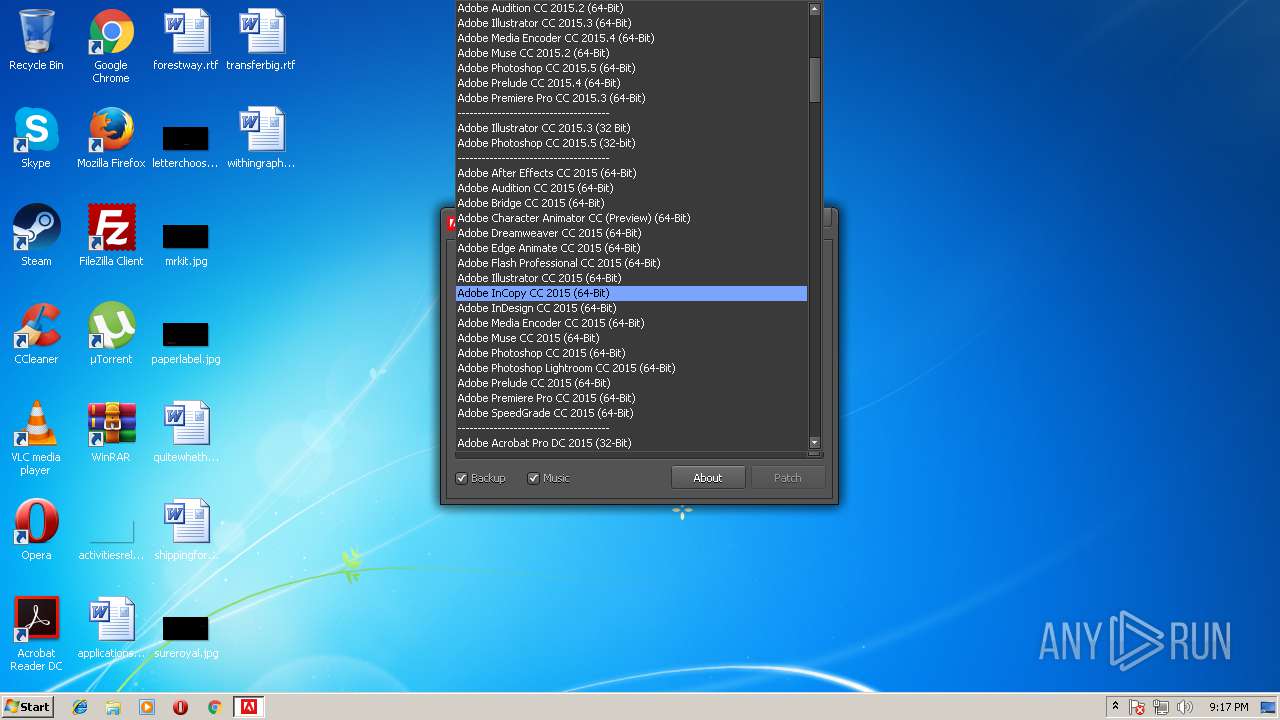This screenshot has width=1280, height=720.
Task: Select Adobe InDesign CC 2015 (64-Bit)
Action: pos(631,308)
